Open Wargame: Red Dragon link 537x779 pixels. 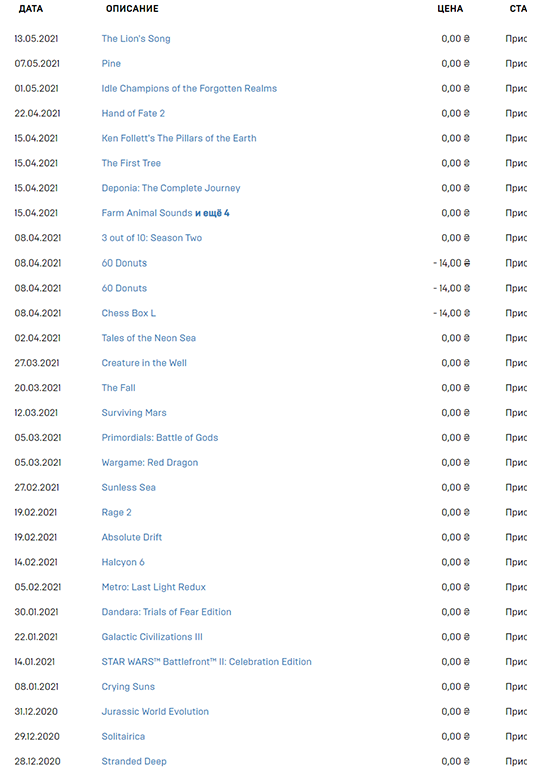point(150,463)
